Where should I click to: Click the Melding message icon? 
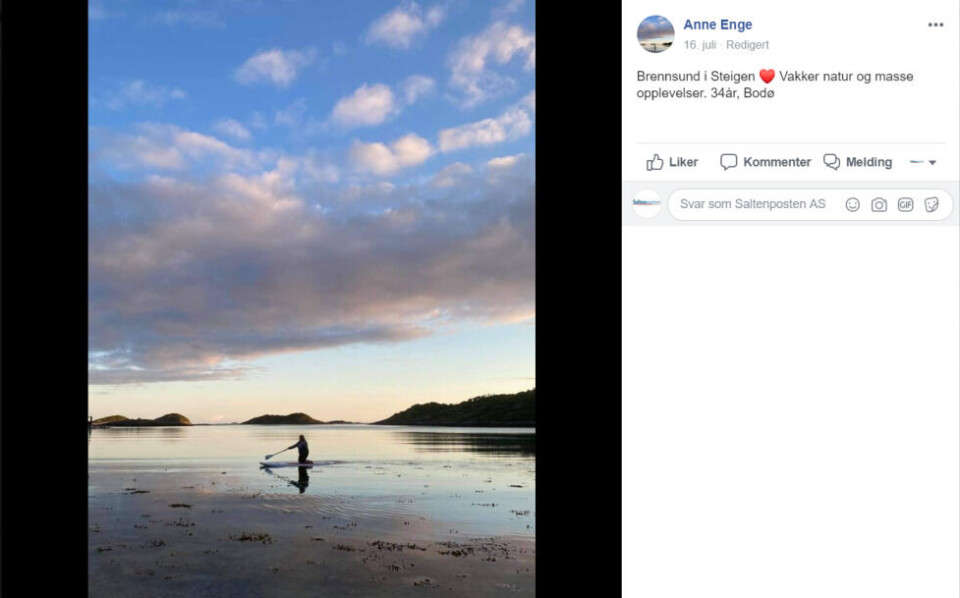click(832, 162)
